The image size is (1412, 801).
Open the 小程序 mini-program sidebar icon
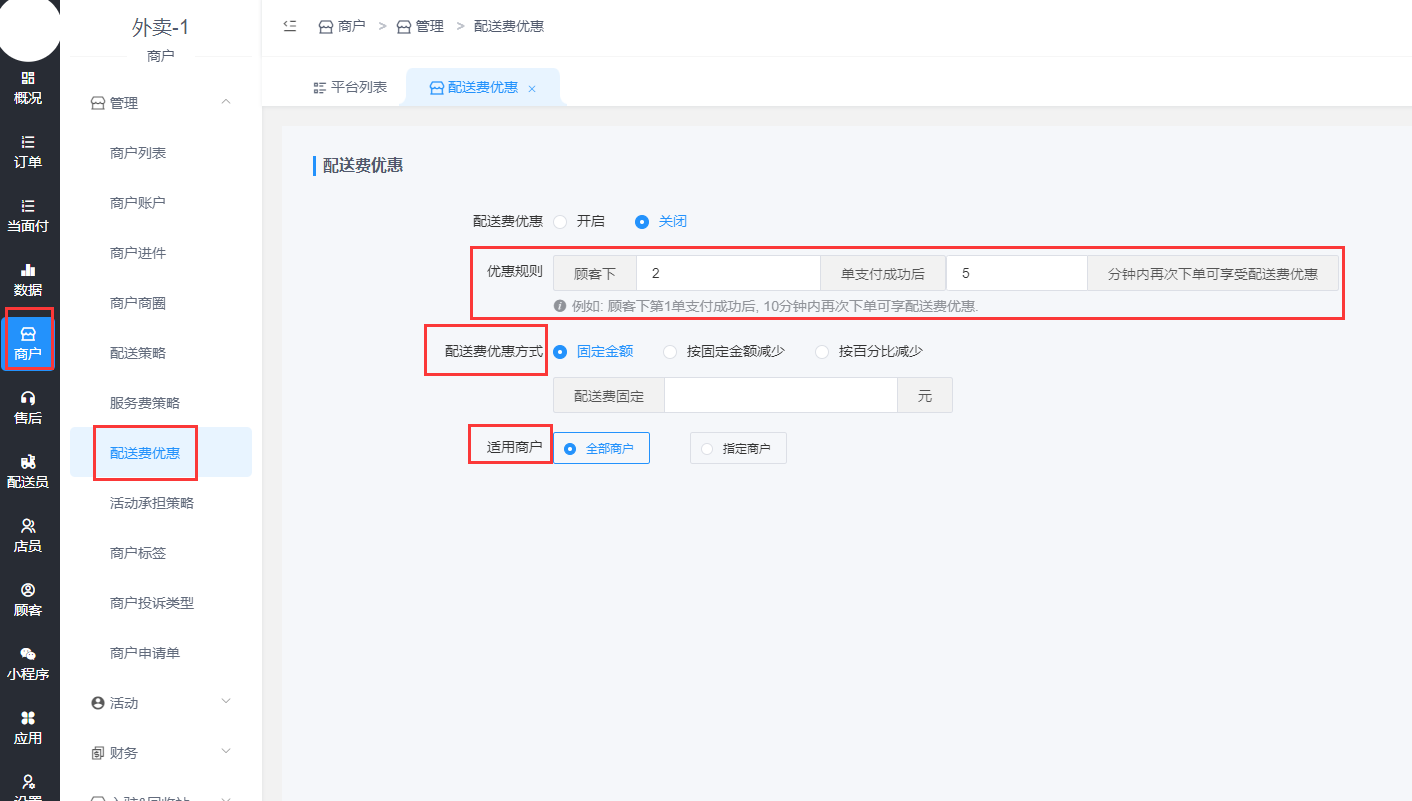tap(28, 664)
